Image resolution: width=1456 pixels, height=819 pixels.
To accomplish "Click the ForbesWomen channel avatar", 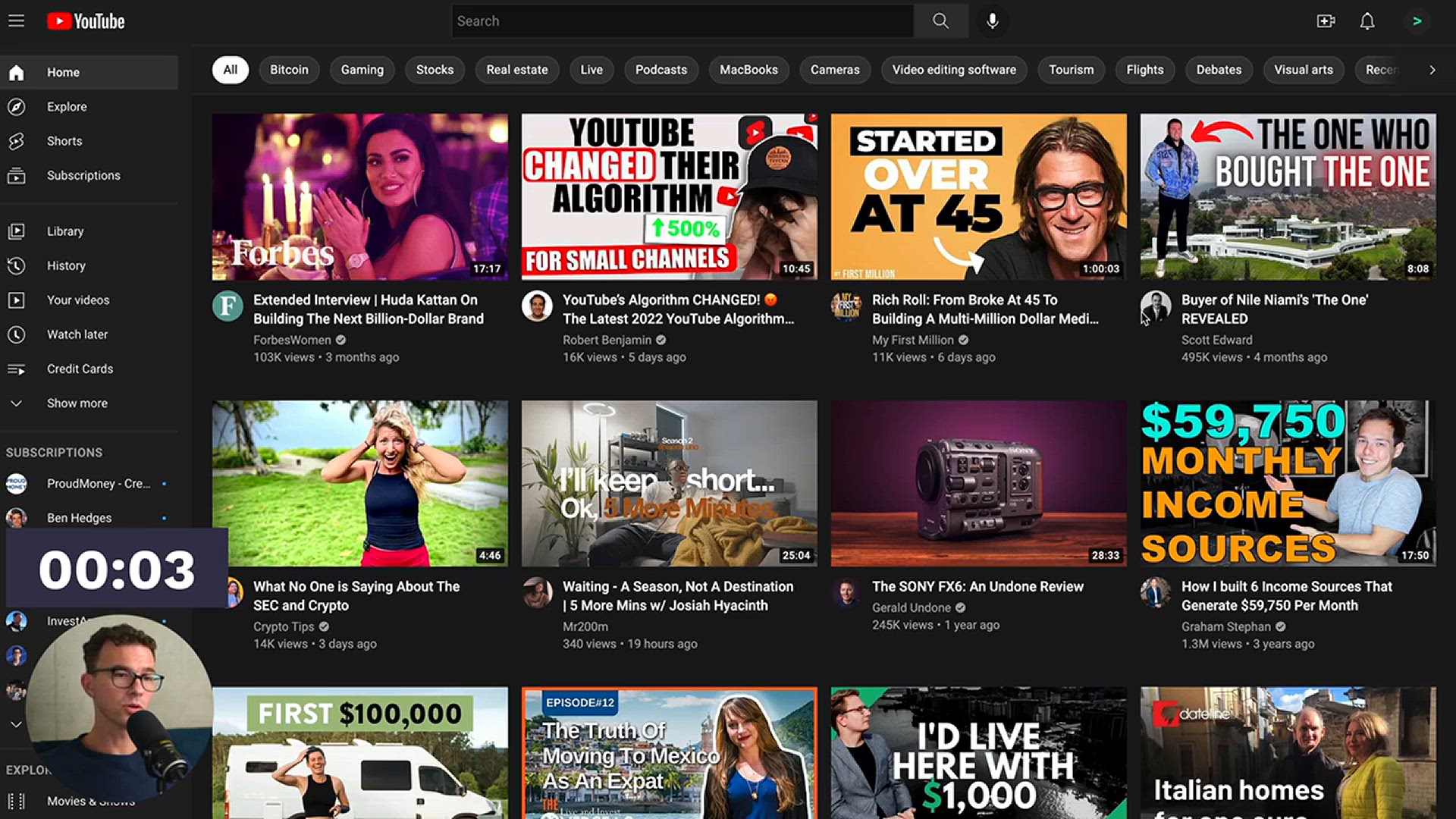I will point(227,306).
